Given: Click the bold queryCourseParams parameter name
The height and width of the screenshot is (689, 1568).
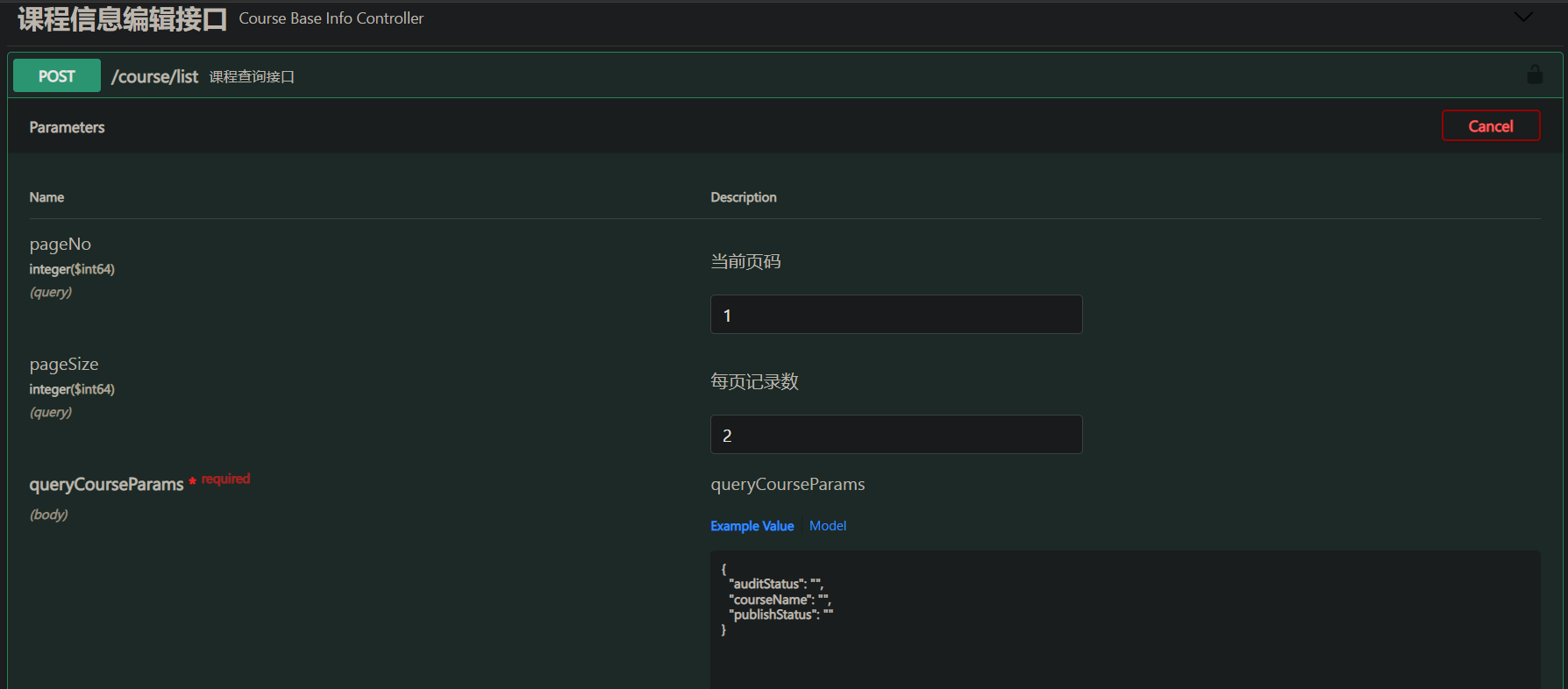Looking at the screenshot, I should tap(106, 485).
